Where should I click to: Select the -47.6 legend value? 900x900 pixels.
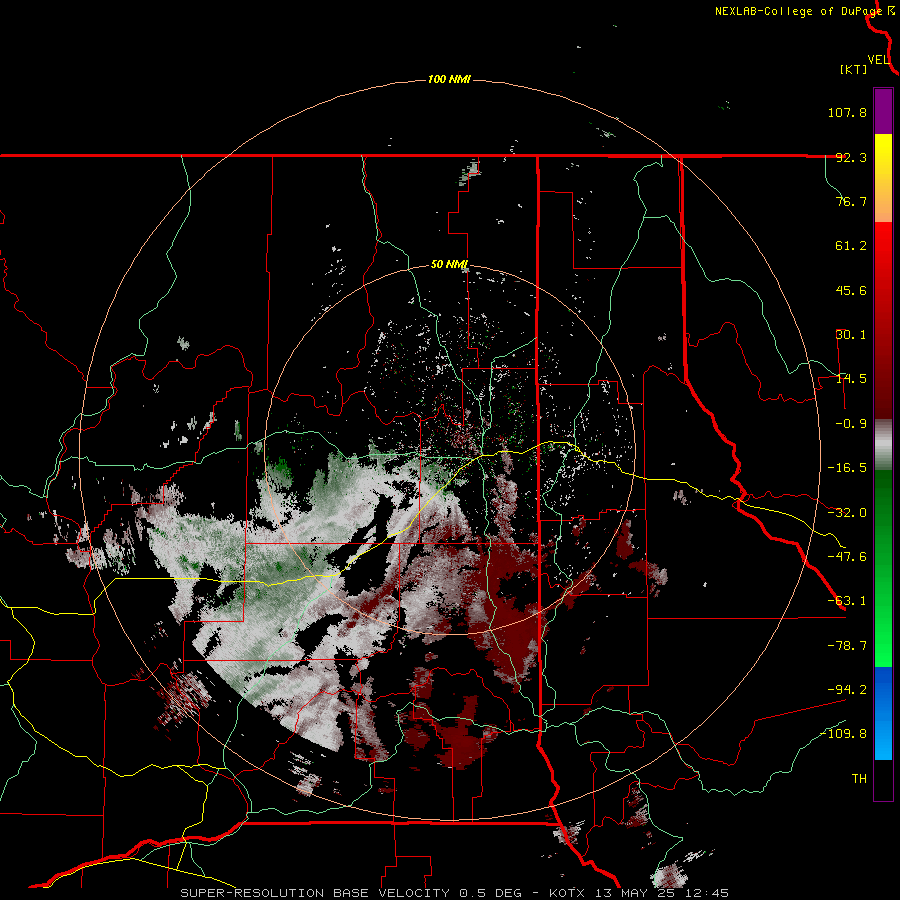847,557
